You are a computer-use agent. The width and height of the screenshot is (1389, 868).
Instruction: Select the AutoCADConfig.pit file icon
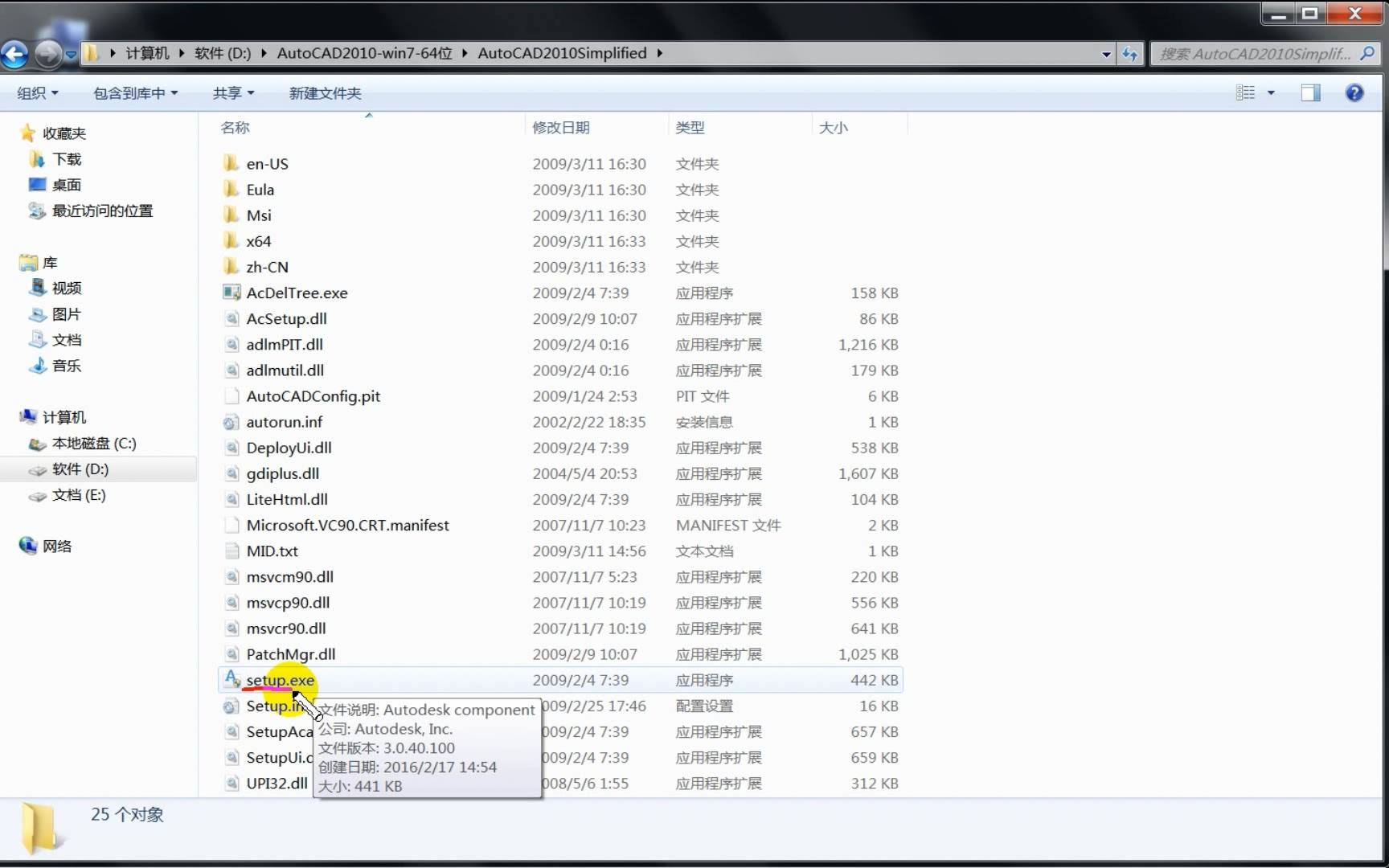point(231,395)
